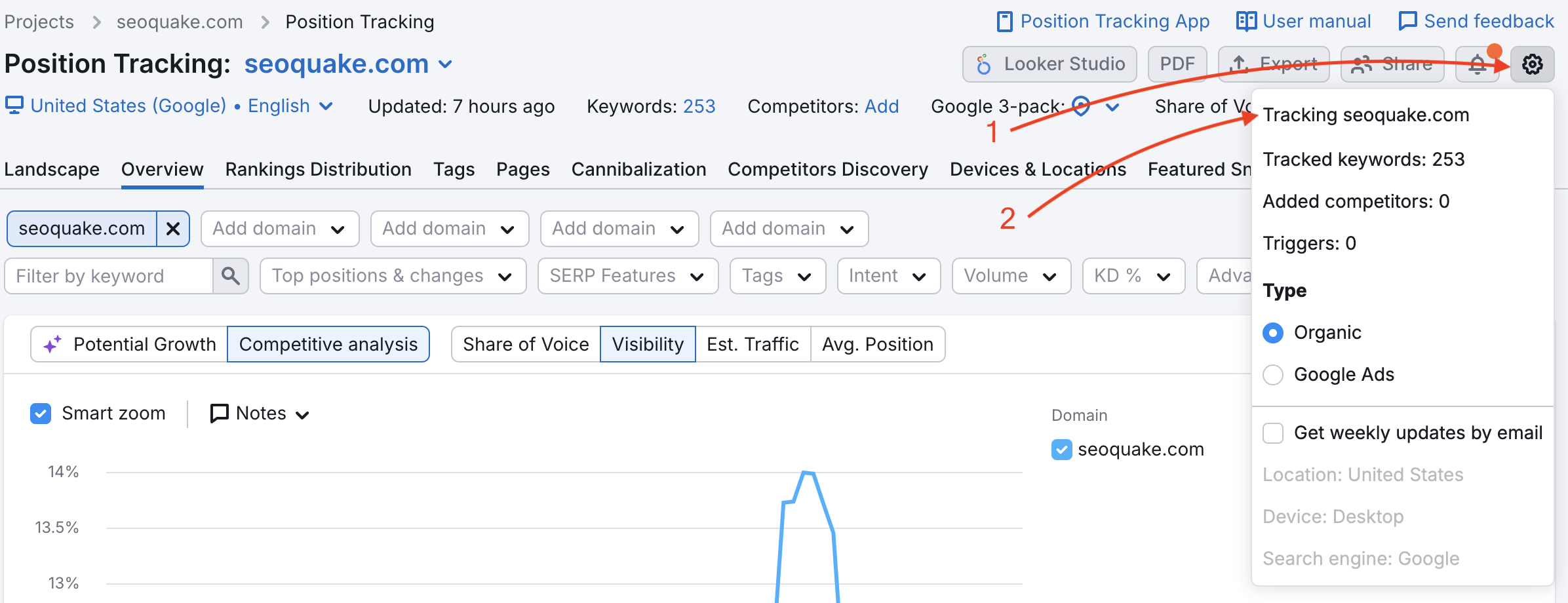Image resolution: width=1568 pixels, height=603 pixels.
Task: Click the Share button
Action: pos(1392,64)
